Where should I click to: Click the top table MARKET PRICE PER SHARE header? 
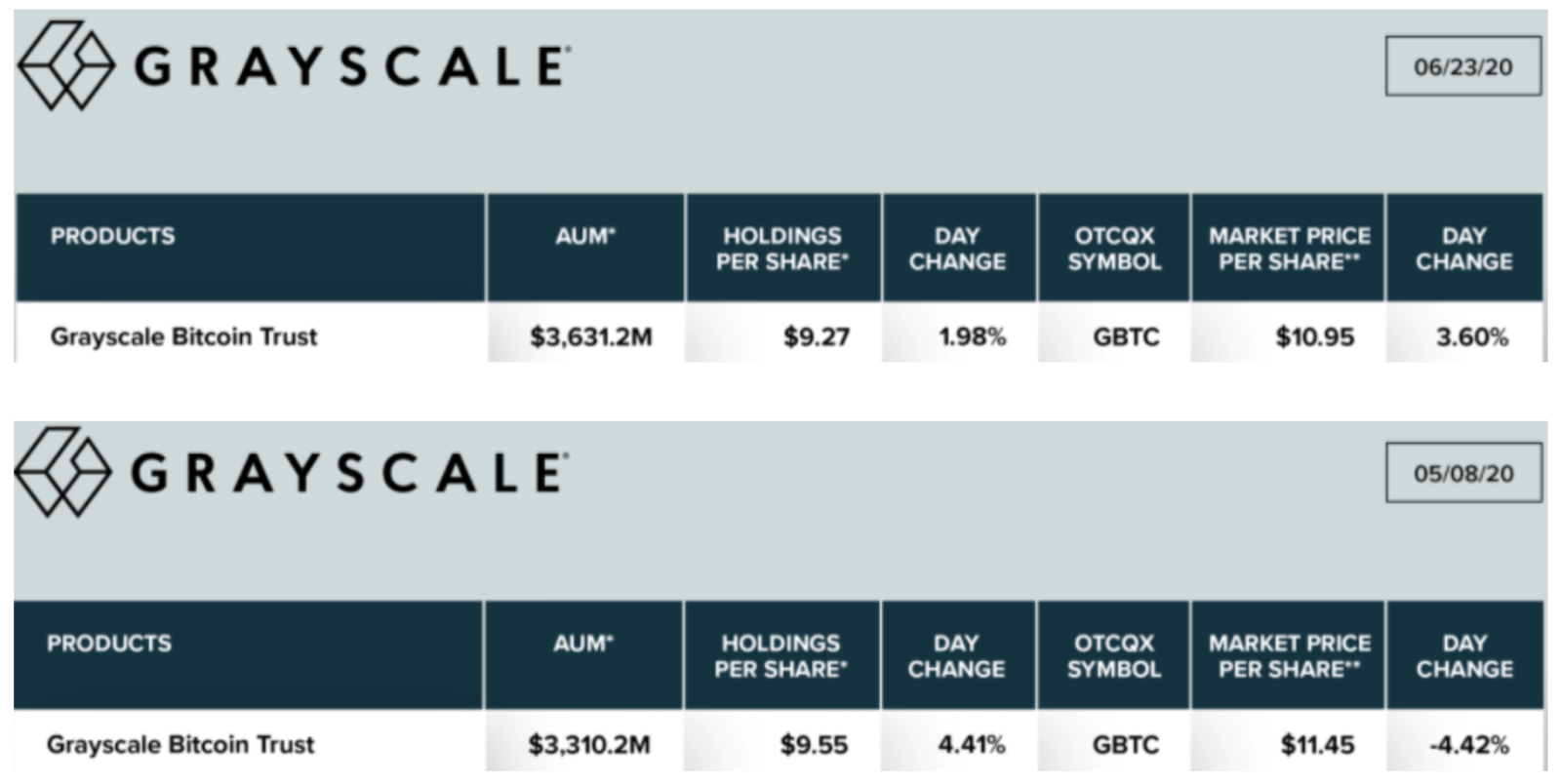pyautogui.click(x=1288, y=248)
